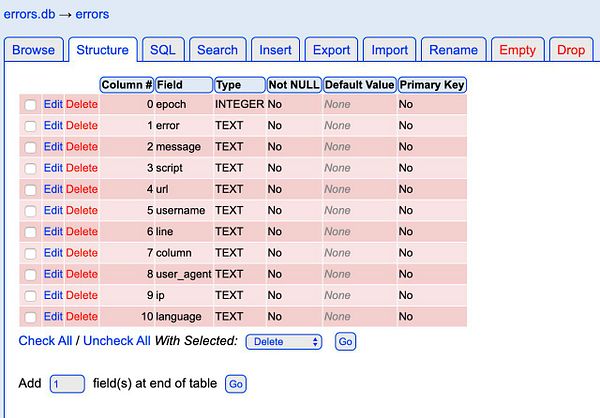This screenshot has height=418, width=600.
Task: Check the checkbox for the epoch row
Action: point(30,104)
